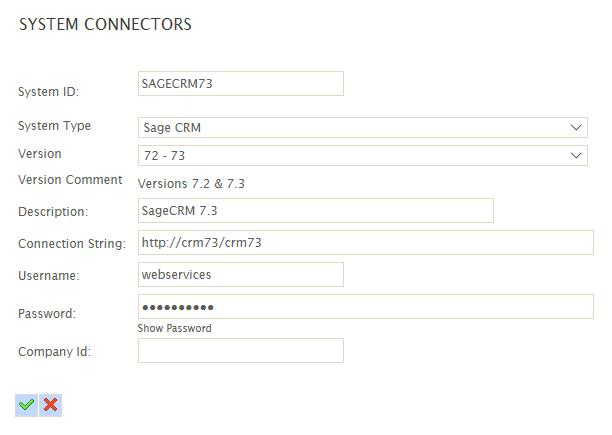This screenshot has width=612, height=435.
Task: Open the System Type dropdown showing Sage CRM
Action: coord(362,128)
